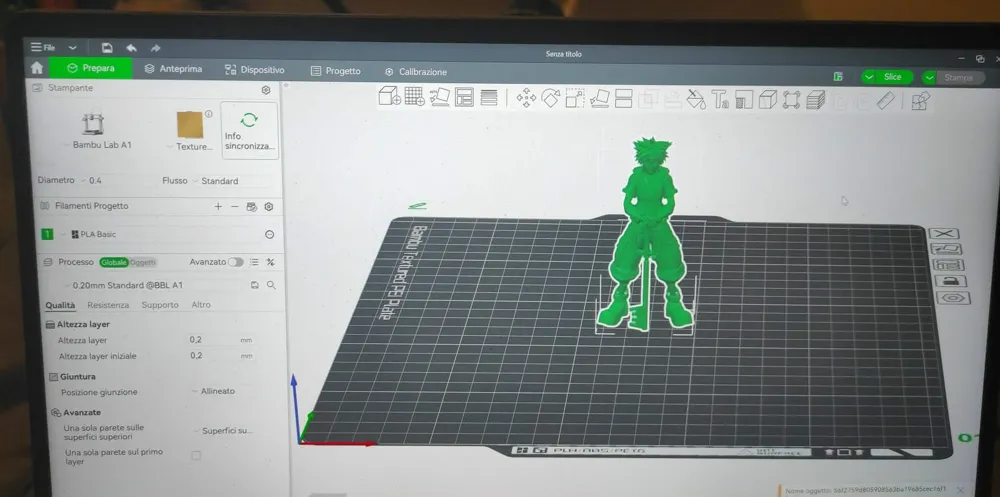Open the color painting bucket tool

[x=696, y=100]
